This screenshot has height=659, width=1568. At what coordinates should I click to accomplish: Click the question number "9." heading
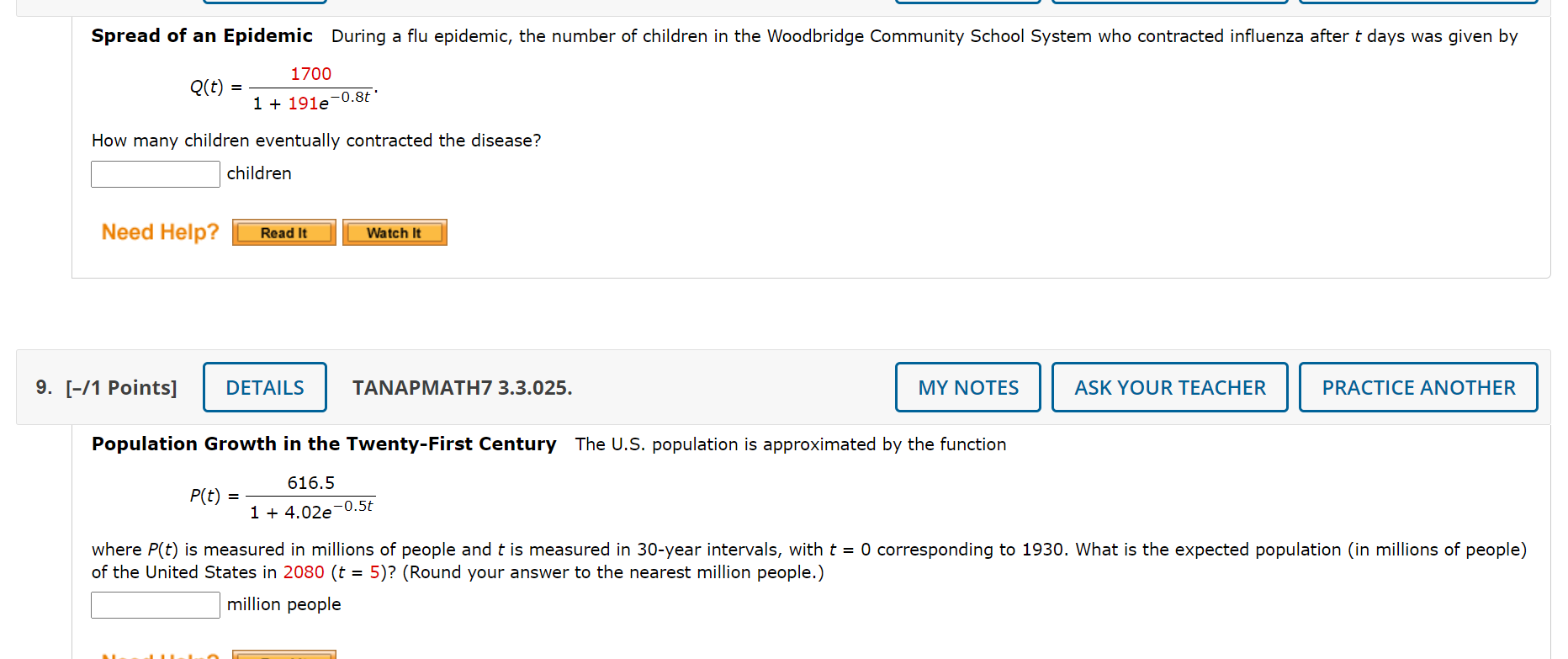click(43, 387)
